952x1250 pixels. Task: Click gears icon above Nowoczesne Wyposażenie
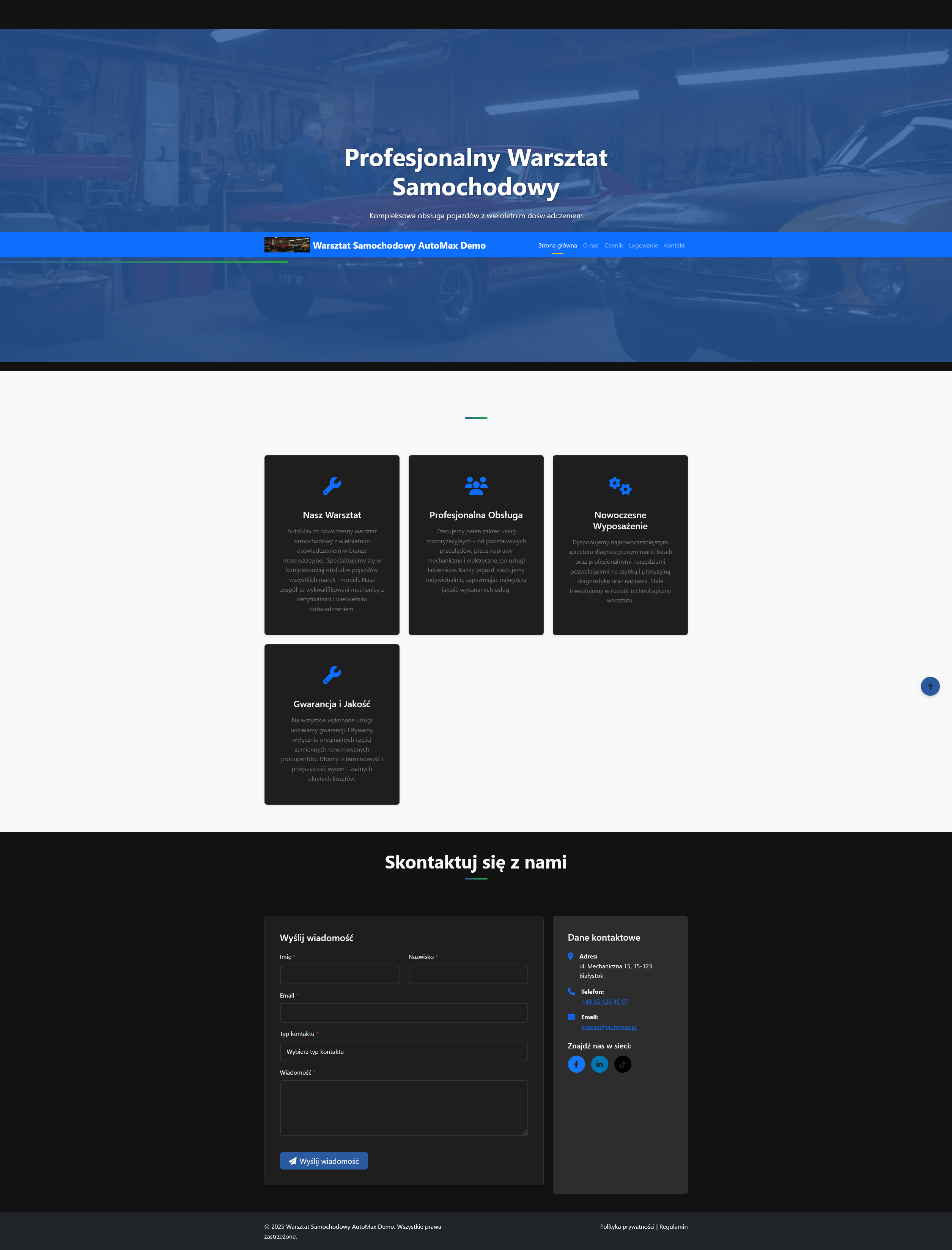point(620,485)
